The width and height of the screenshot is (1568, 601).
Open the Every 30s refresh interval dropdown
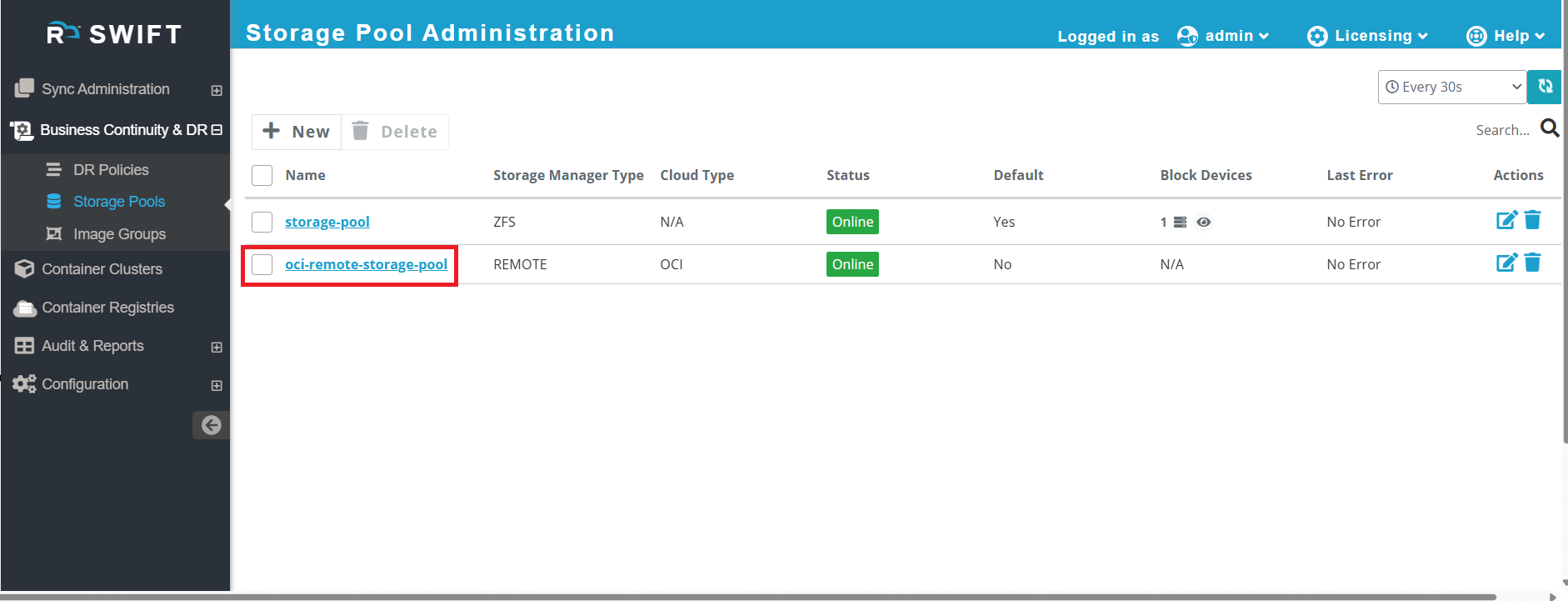point(1452,87)
